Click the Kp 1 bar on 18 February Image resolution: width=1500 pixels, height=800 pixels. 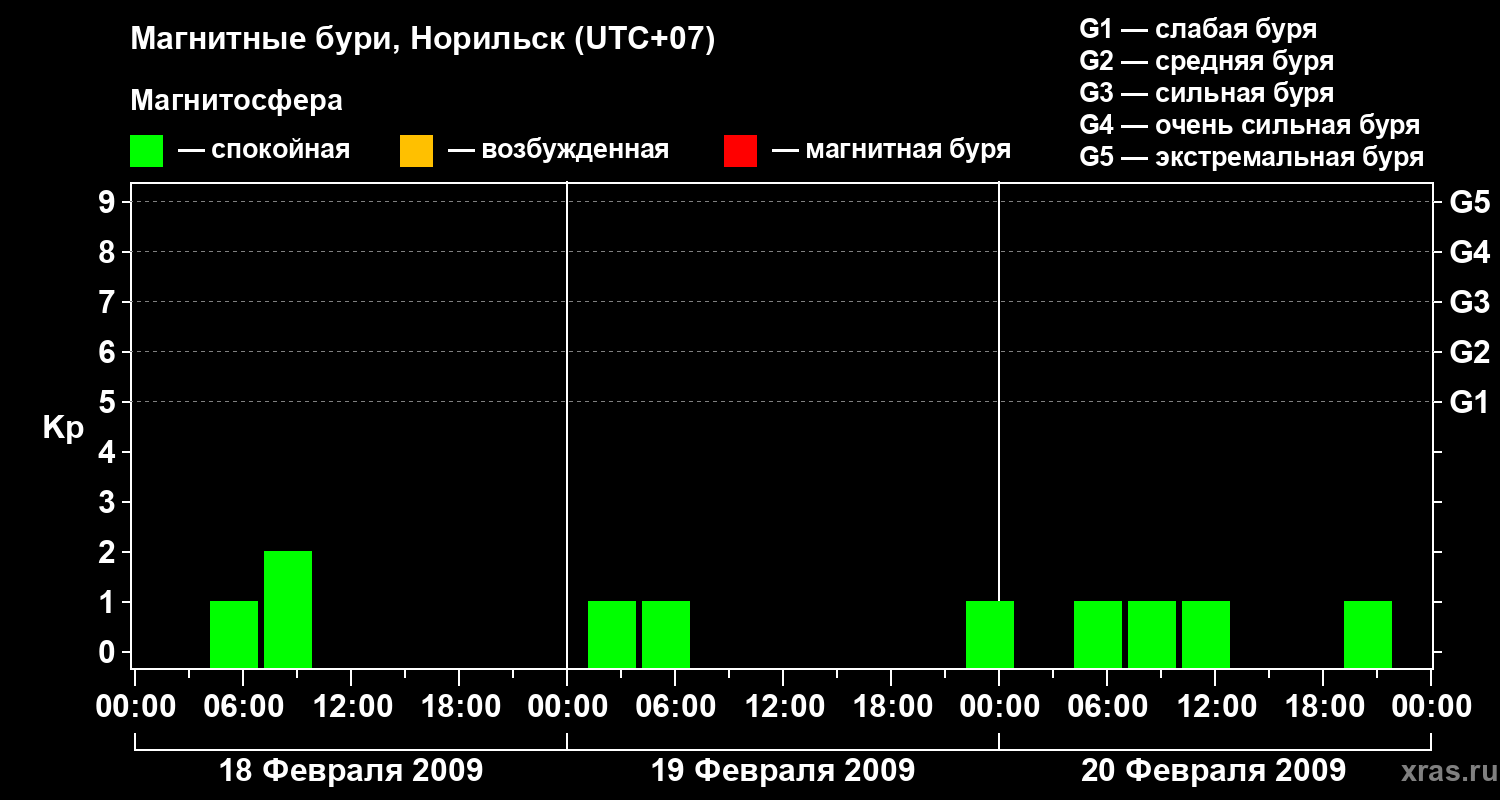coord(234,634)
